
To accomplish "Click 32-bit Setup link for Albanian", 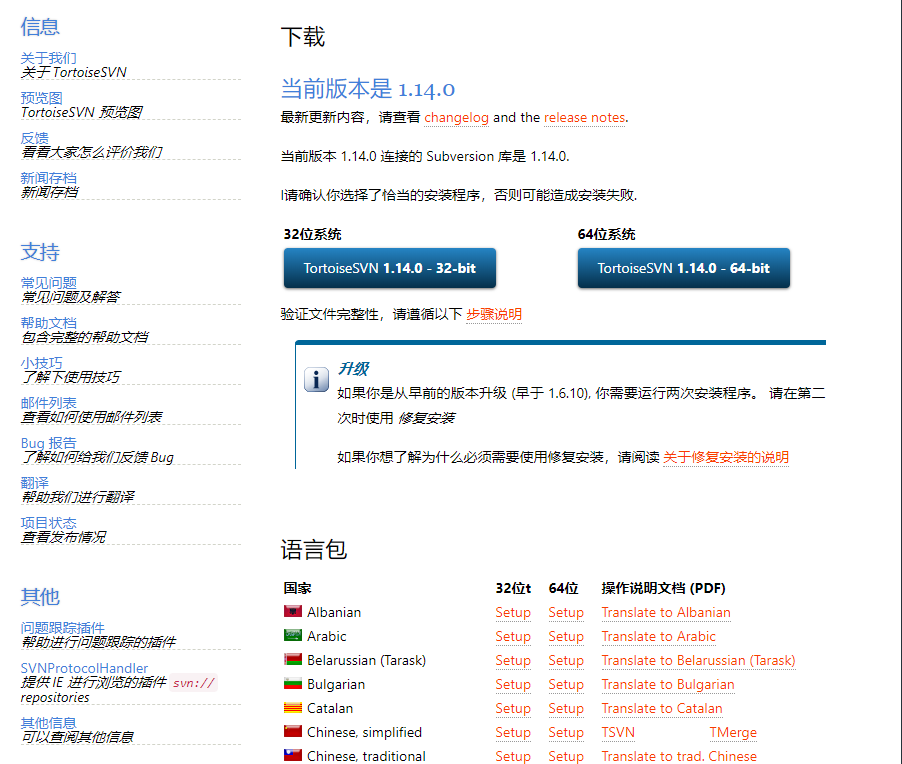I will click(512, 612).
